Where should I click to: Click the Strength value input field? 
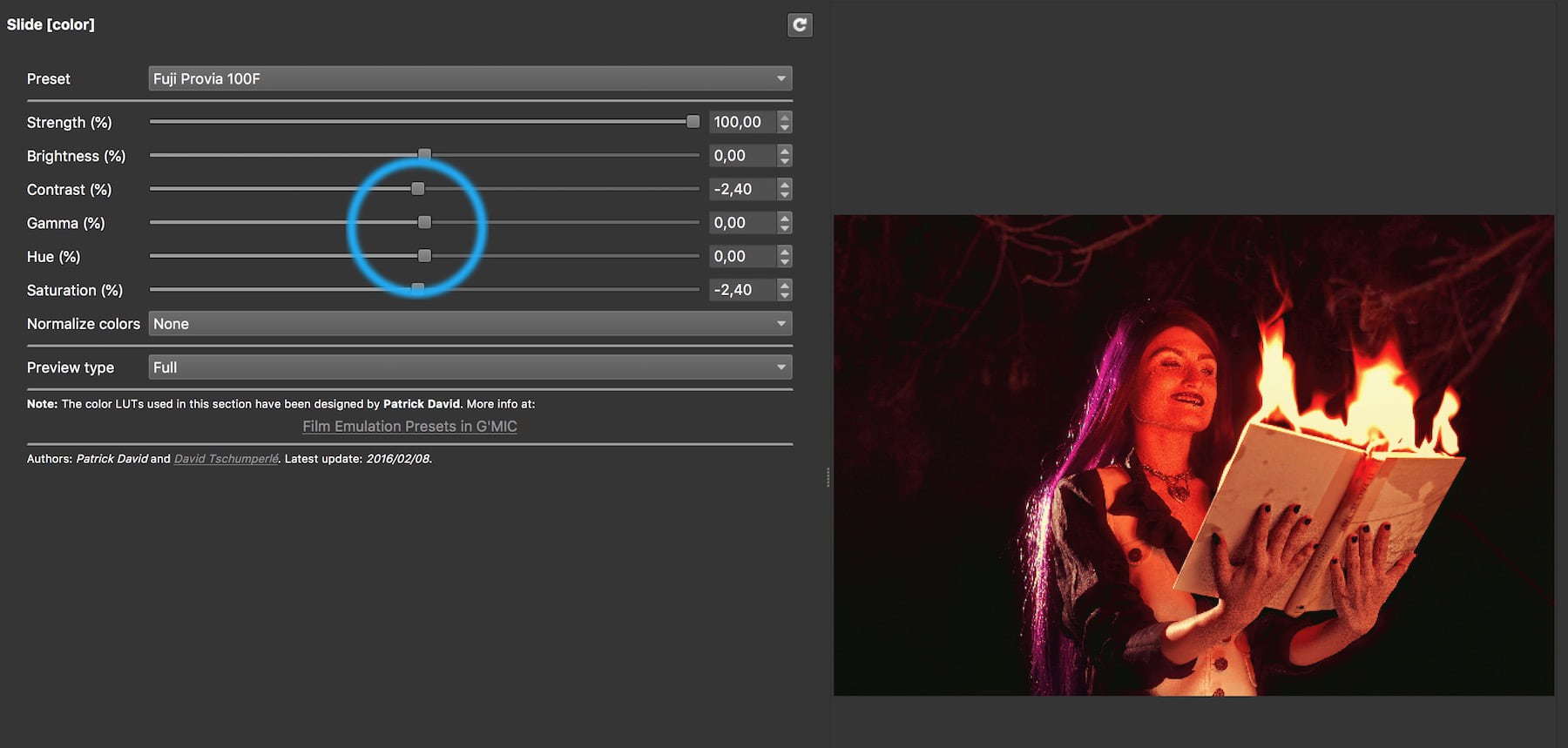(x=741, y=123)
